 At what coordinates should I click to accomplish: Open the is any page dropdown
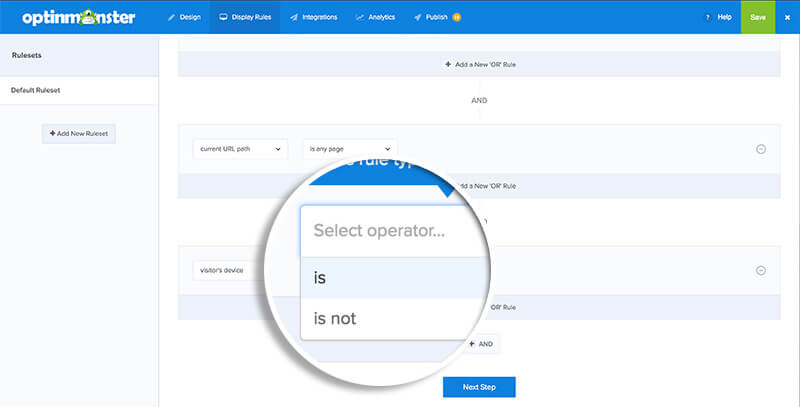point(350,149)
